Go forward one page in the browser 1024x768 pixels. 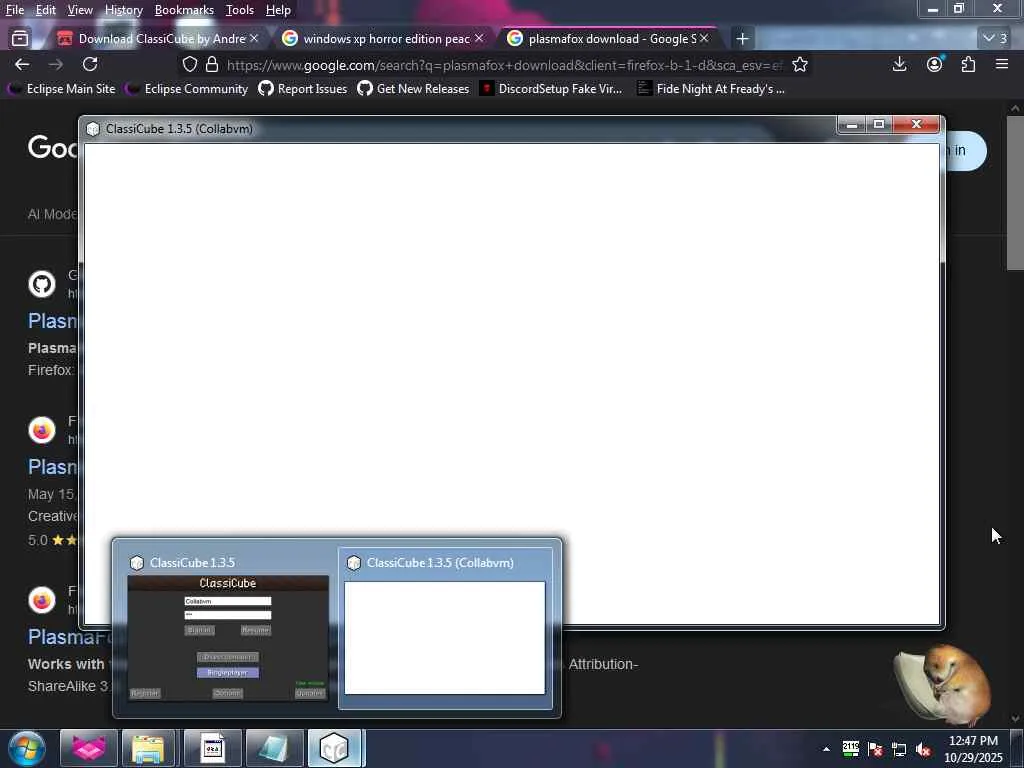pyautogui.click(x=56, y=64)
